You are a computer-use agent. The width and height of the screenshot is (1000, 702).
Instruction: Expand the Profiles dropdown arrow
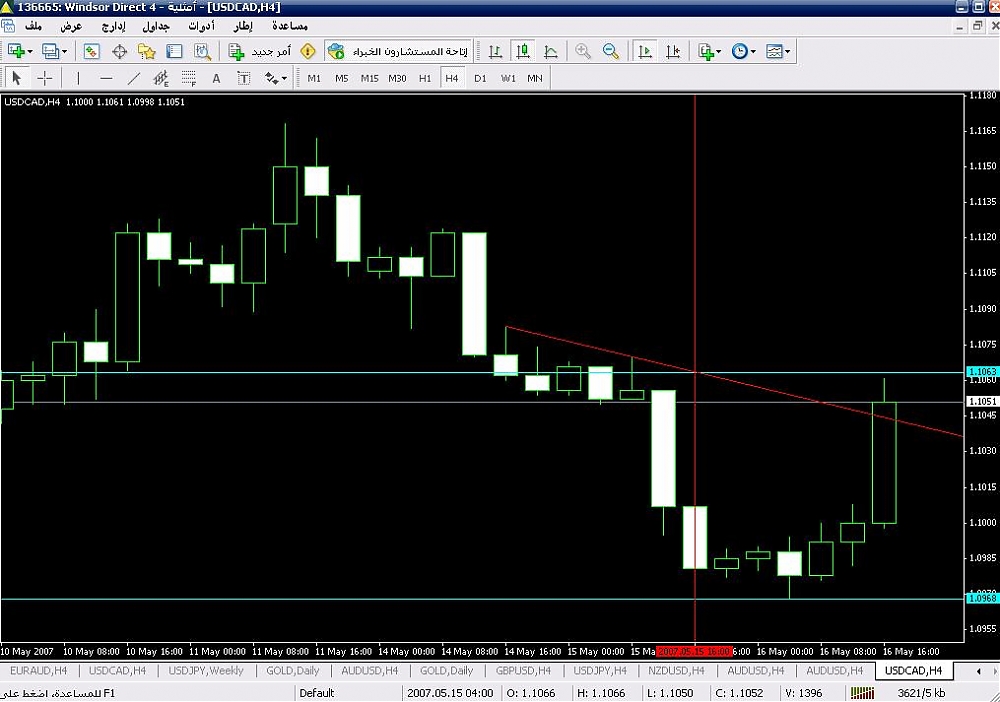[x=64, y=52]
